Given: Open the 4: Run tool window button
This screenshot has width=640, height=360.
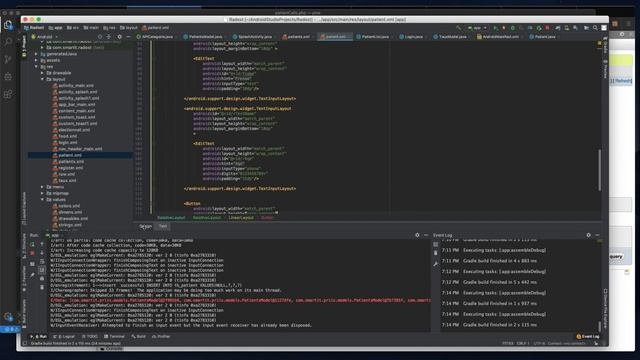Looking at the screenshot, I should 38,337.
